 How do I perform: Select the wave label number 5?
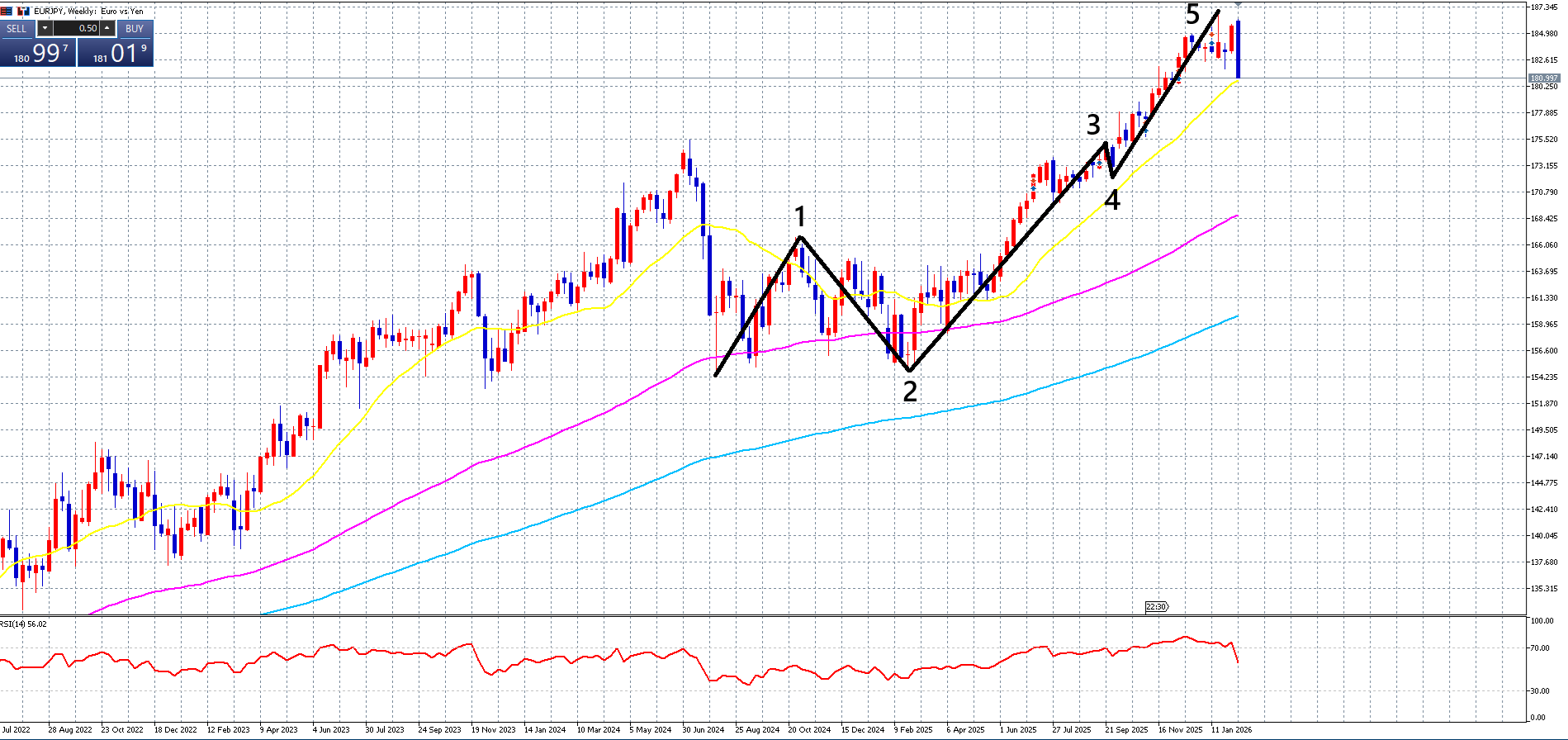pos(1192,14)
